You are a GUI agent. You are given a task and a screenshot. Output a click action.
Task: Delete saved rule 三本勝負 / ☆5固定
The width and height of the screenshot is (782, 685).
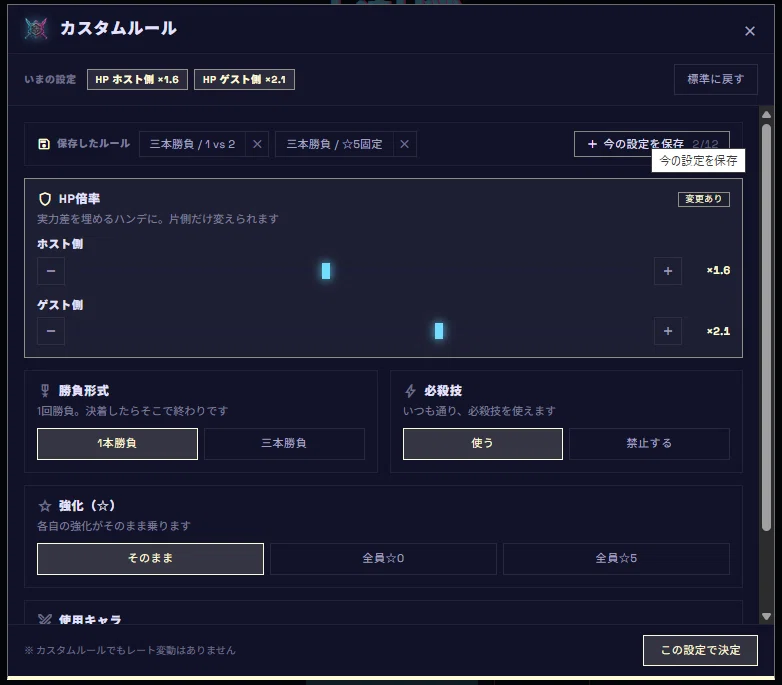[404, 144]
